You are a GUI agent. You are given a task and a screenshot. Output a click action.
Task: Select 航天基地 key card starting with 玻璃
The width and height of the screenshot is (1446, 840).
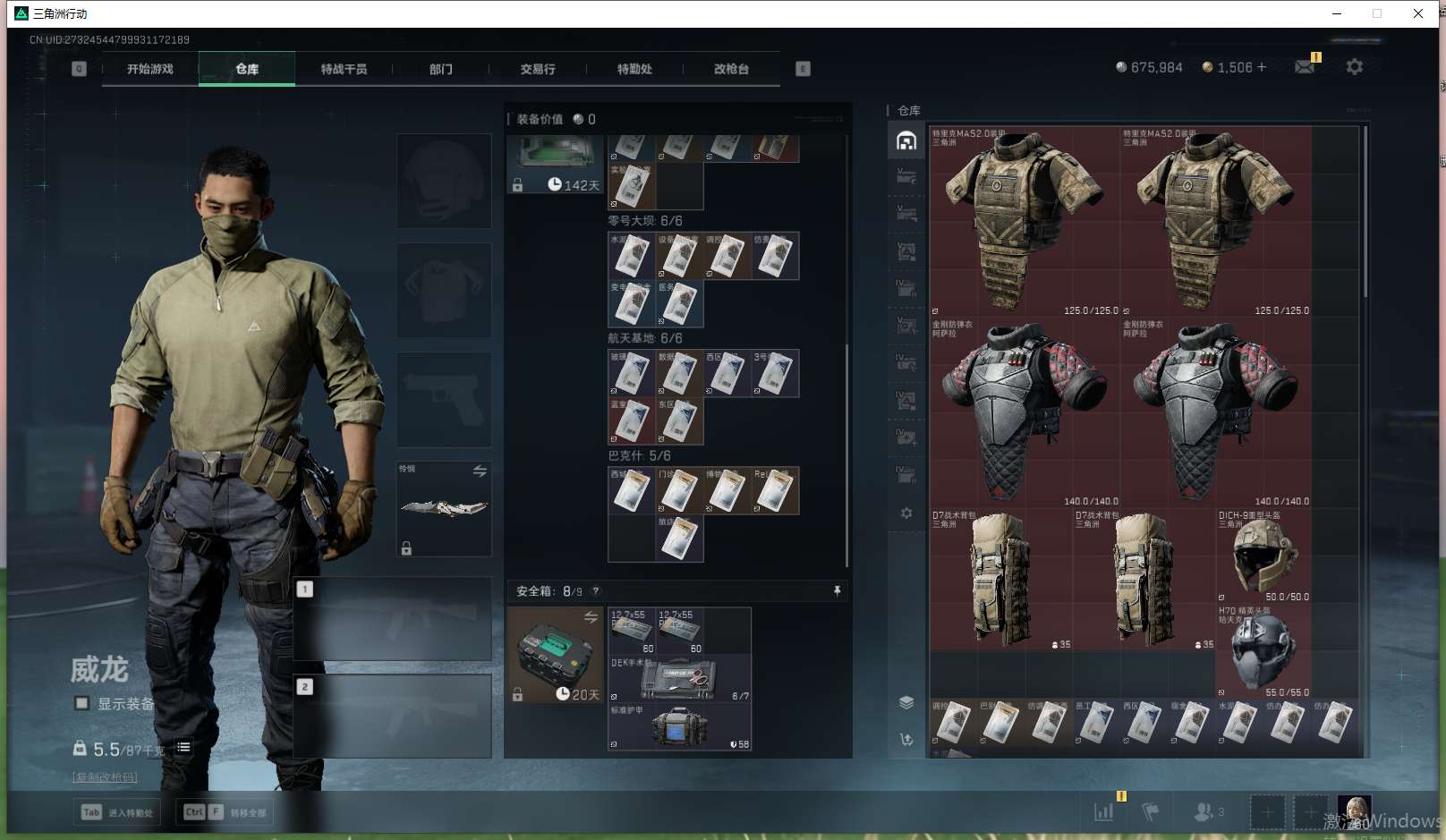coord(632,373)
